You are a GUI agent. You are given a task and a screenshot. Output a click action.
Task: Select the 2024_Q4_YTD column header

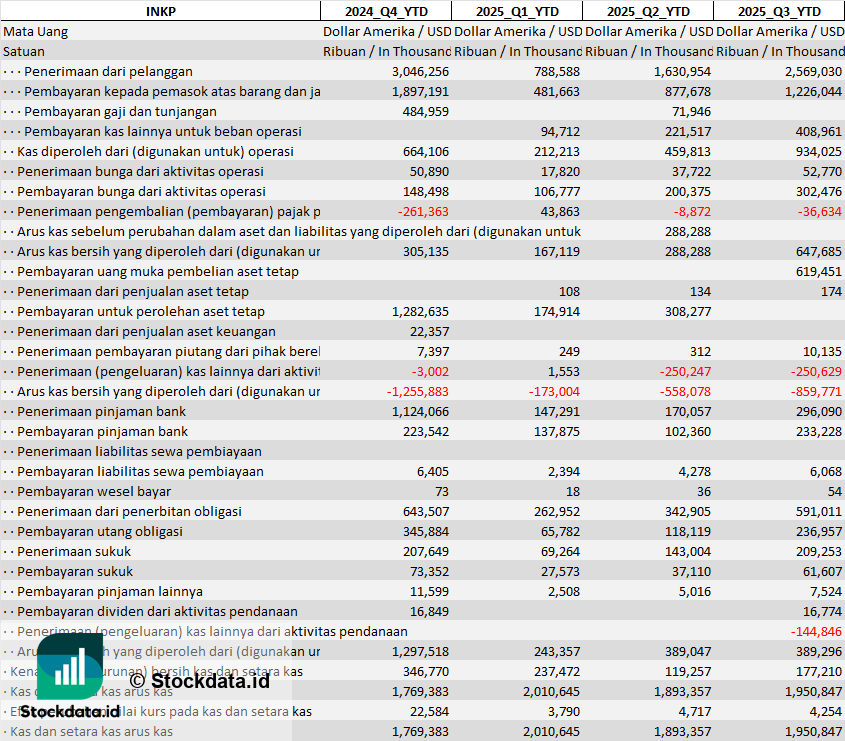click(386, 11)
